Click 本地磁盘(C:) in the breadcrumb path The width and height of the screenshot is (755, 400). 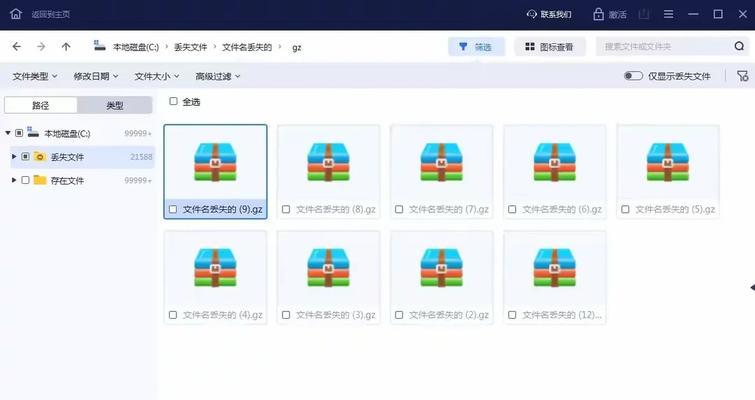coord(136,47)
